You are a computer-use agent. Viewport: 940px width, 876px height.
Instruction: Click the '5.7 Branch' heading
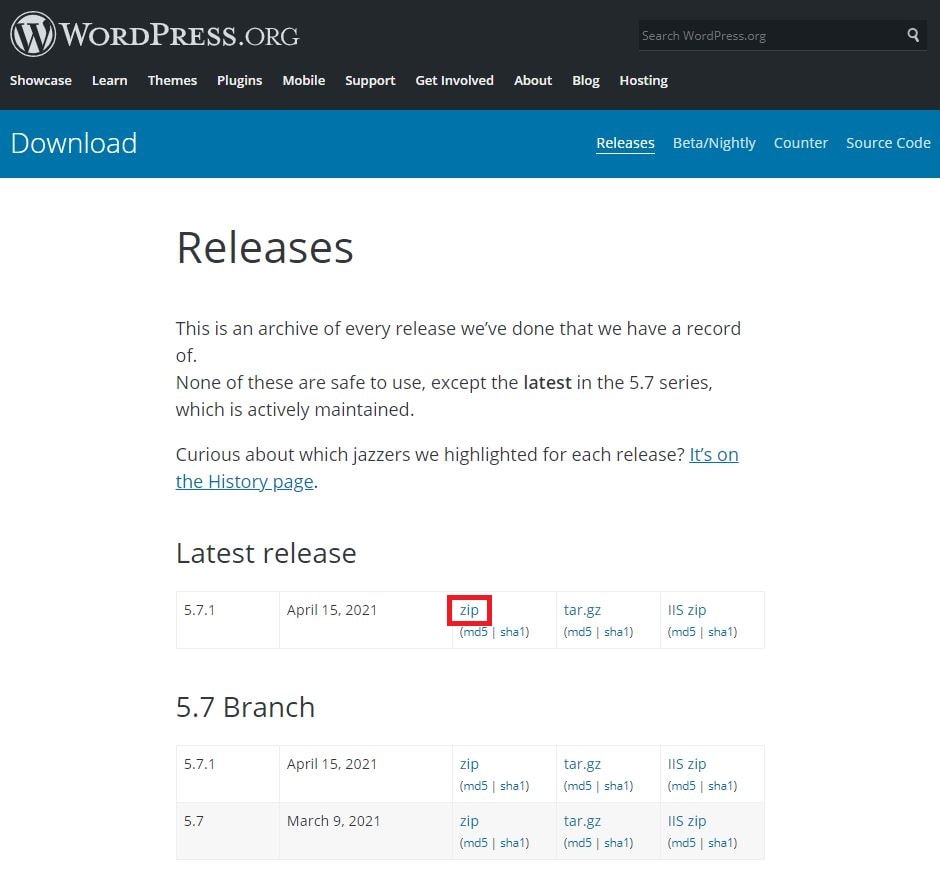coord(246,707)
